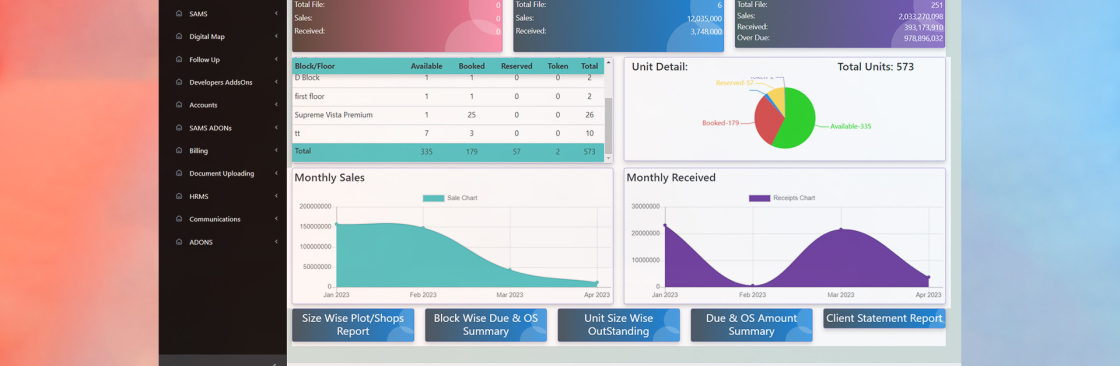This screenshot has height=366, width=1120.
Task: Expand the Digital Map chevron
Action: coord(276,36)
